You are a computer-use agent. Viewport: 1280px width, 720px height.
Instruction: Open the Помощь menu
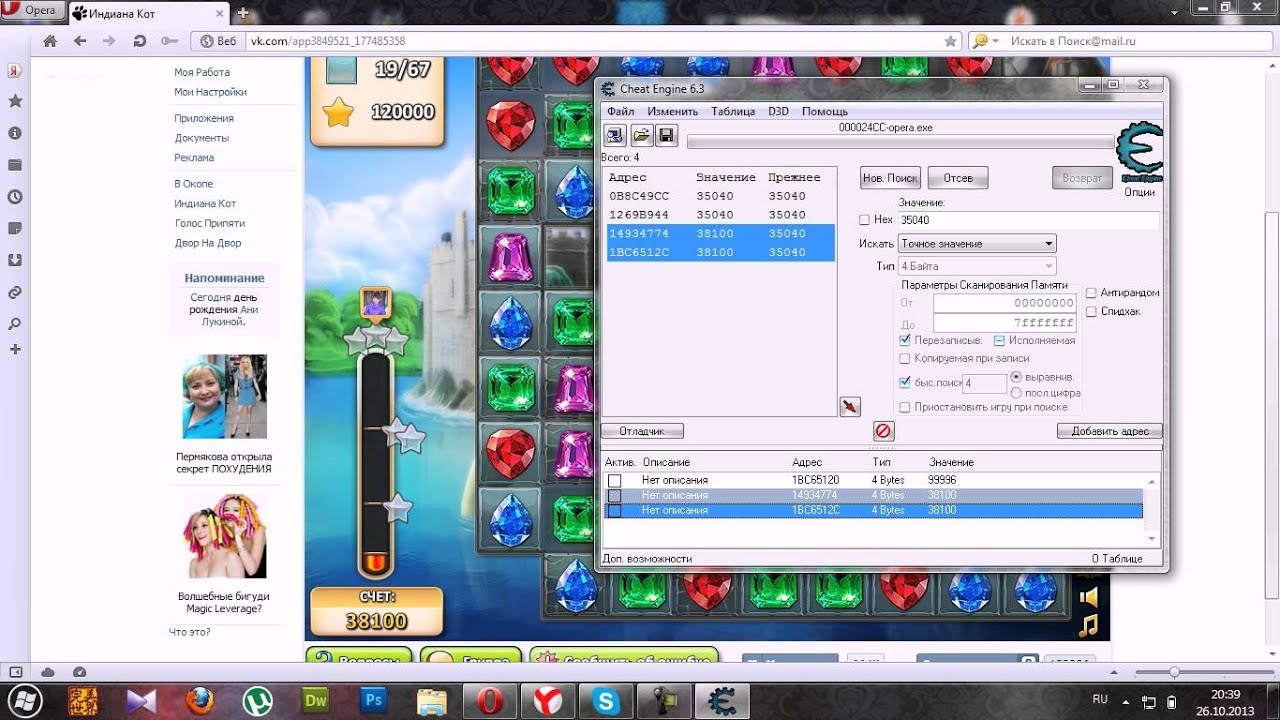click(x=825, y=111)
